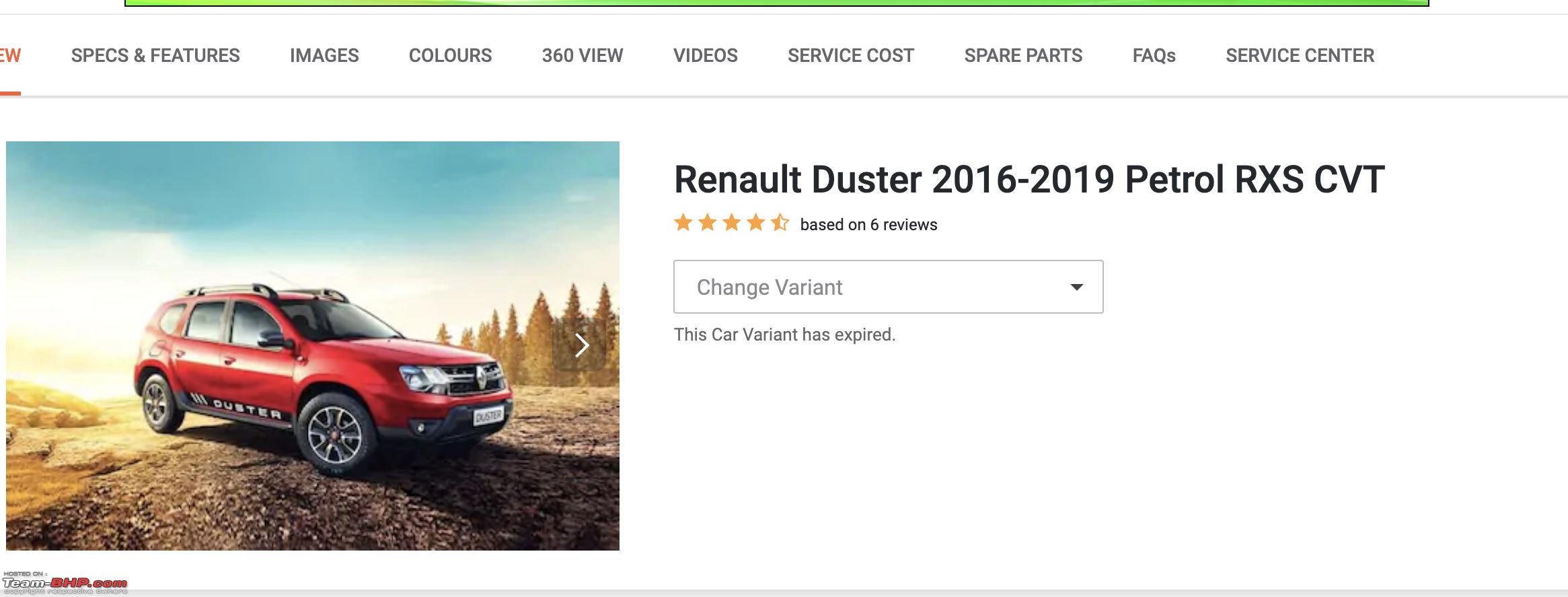Click the star rating icons

tap(732, 223)
